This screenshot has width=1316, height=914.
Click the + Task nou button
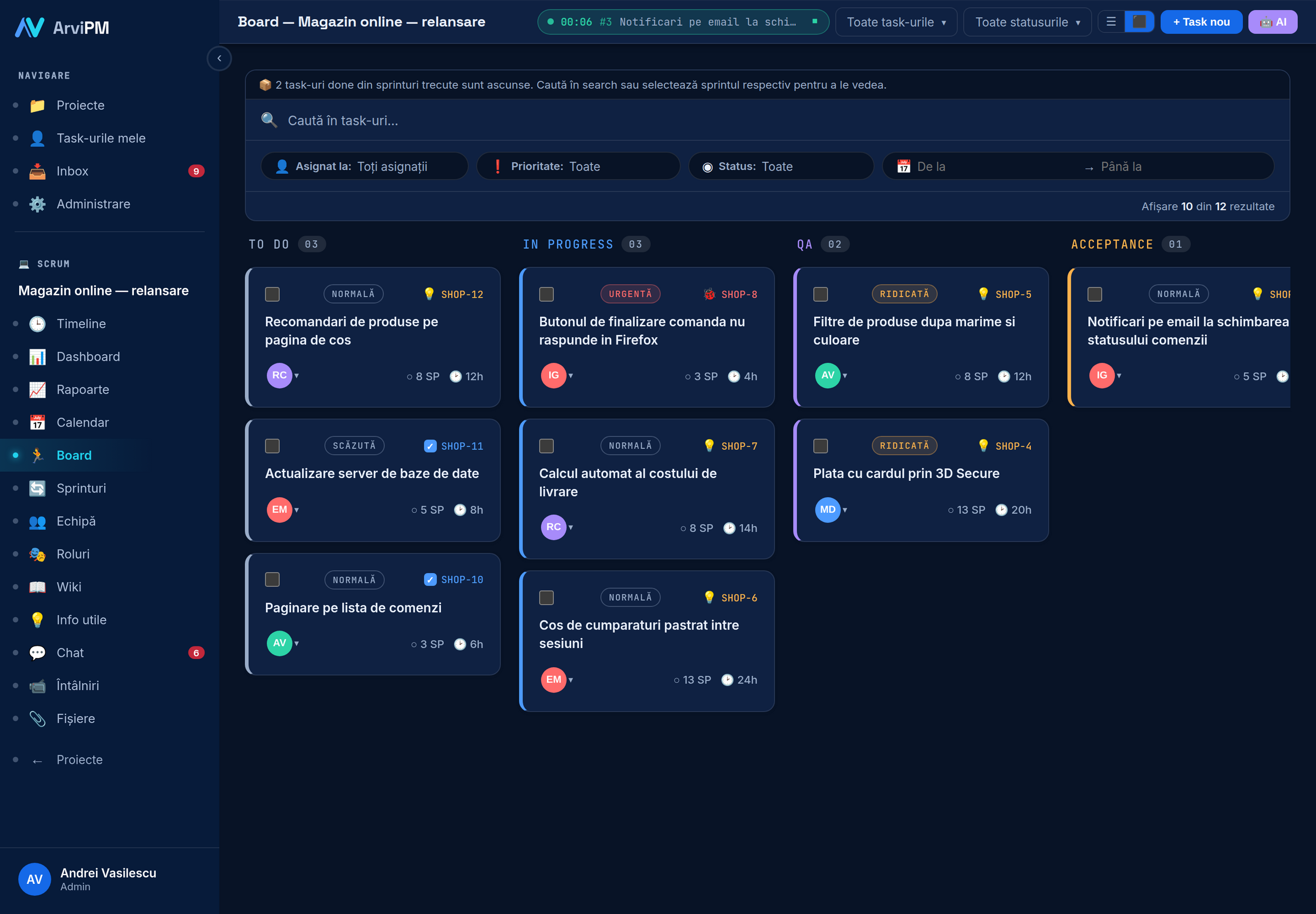coord(1201,22)
